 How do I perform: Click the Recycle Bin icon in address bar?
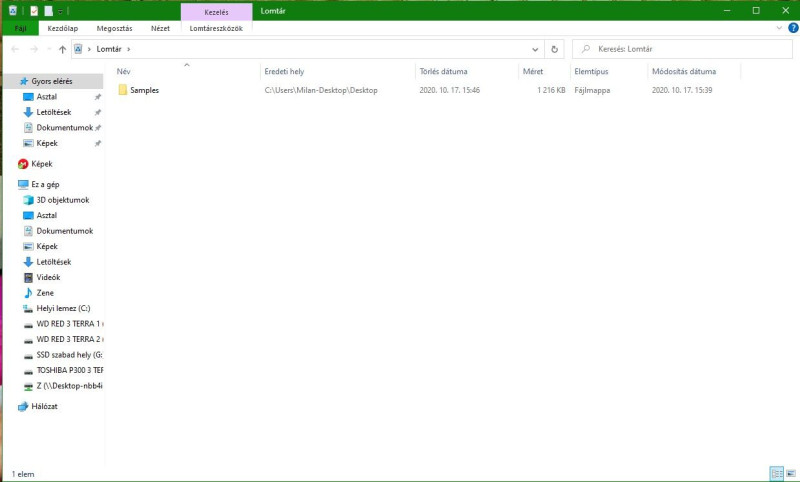click(78, 49)
